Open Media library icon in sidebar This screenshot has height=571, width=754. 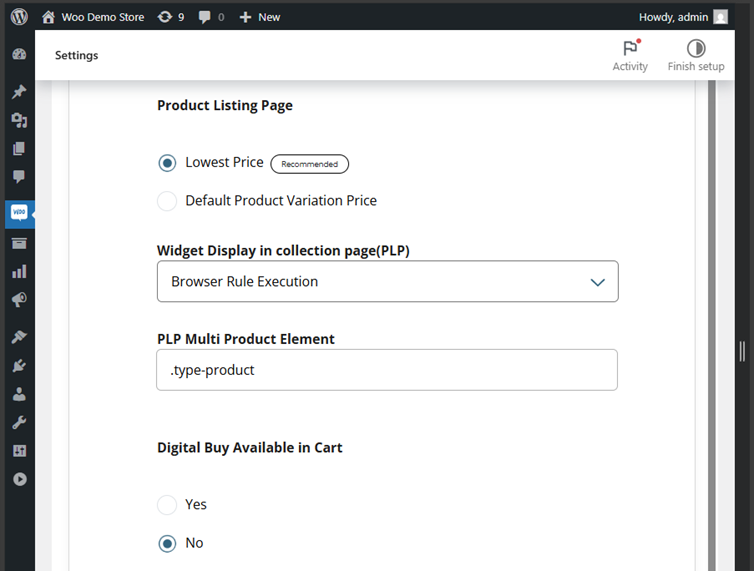coord(19,121)
